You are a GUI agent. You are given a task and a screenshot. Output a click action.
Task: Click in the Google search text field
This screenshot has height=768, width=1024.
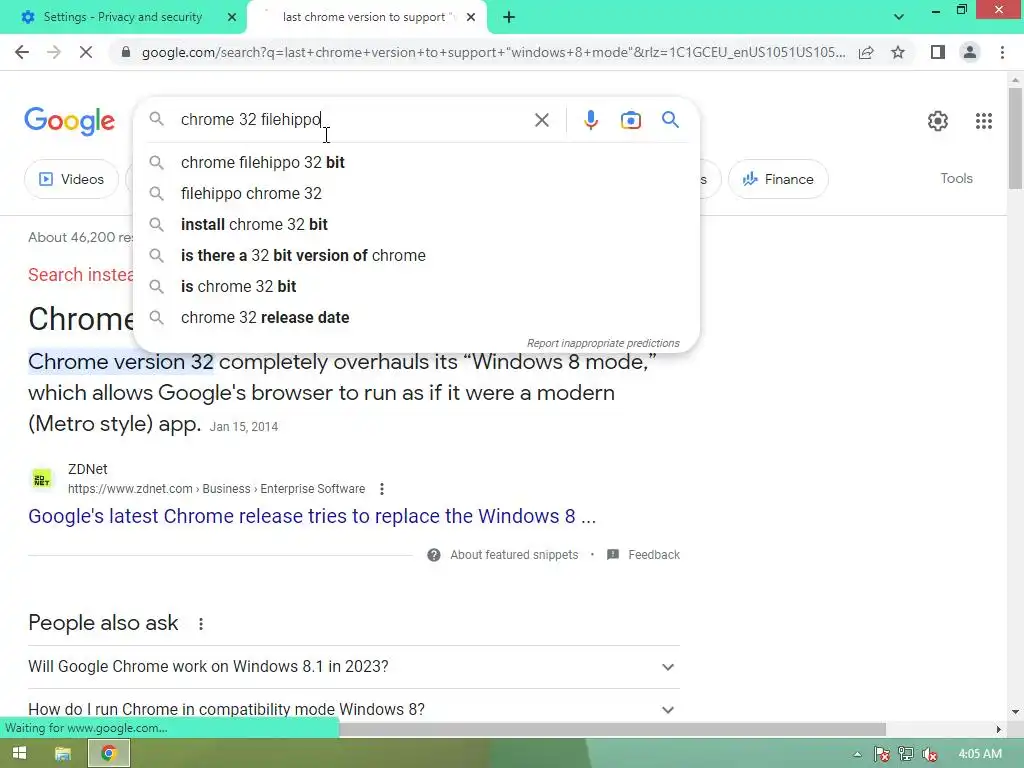[x=353, y=120]
